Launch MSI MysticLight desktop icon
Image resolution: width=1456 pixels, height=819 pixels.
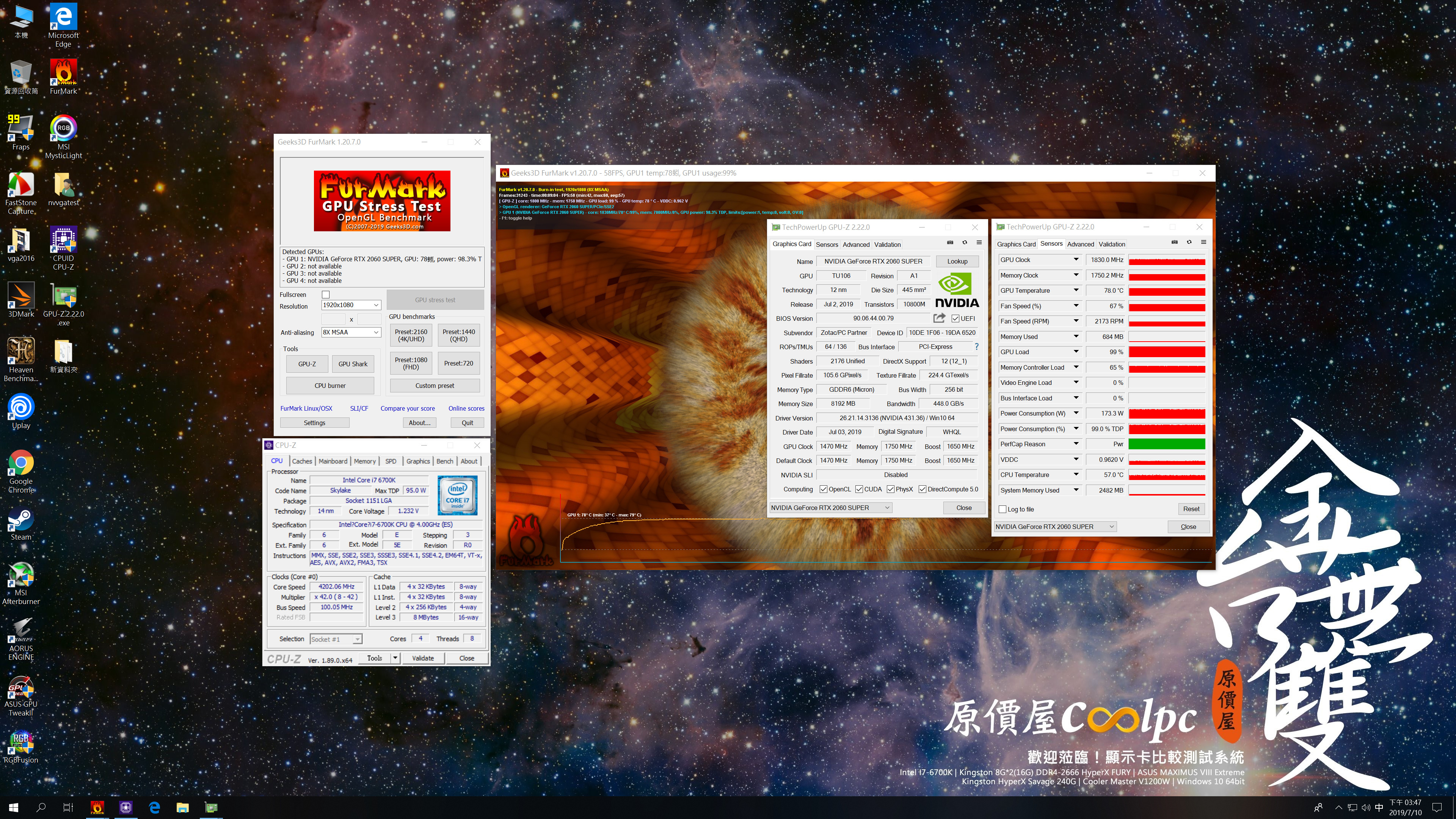point(63,136)
